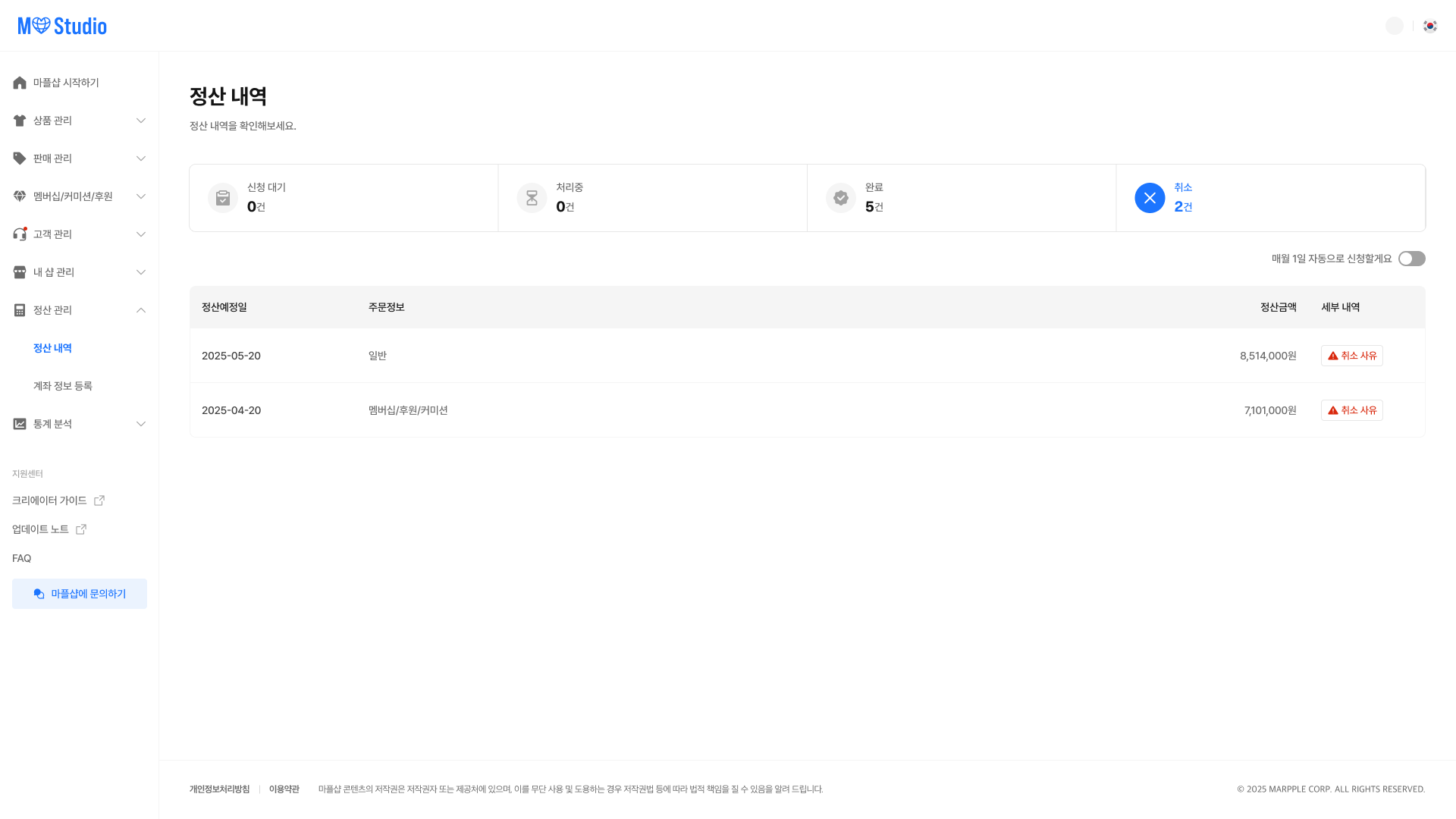Open the 계좌 정보 등록 submenu item
This screenshot has width=1456, height=819.
pyautogui.click(x=63, y=386)
